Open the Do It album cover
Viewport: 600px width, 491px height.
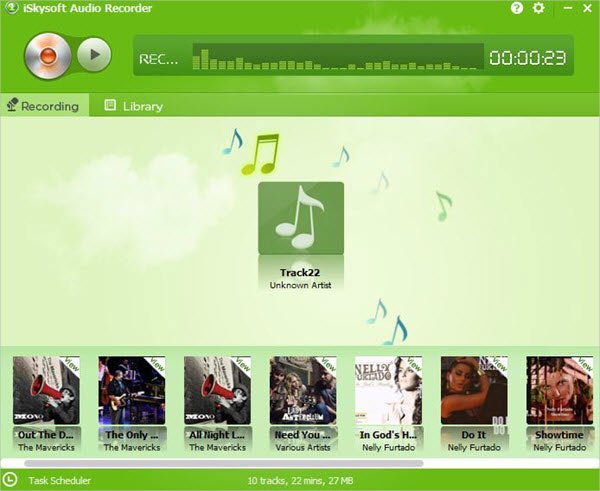474,390
